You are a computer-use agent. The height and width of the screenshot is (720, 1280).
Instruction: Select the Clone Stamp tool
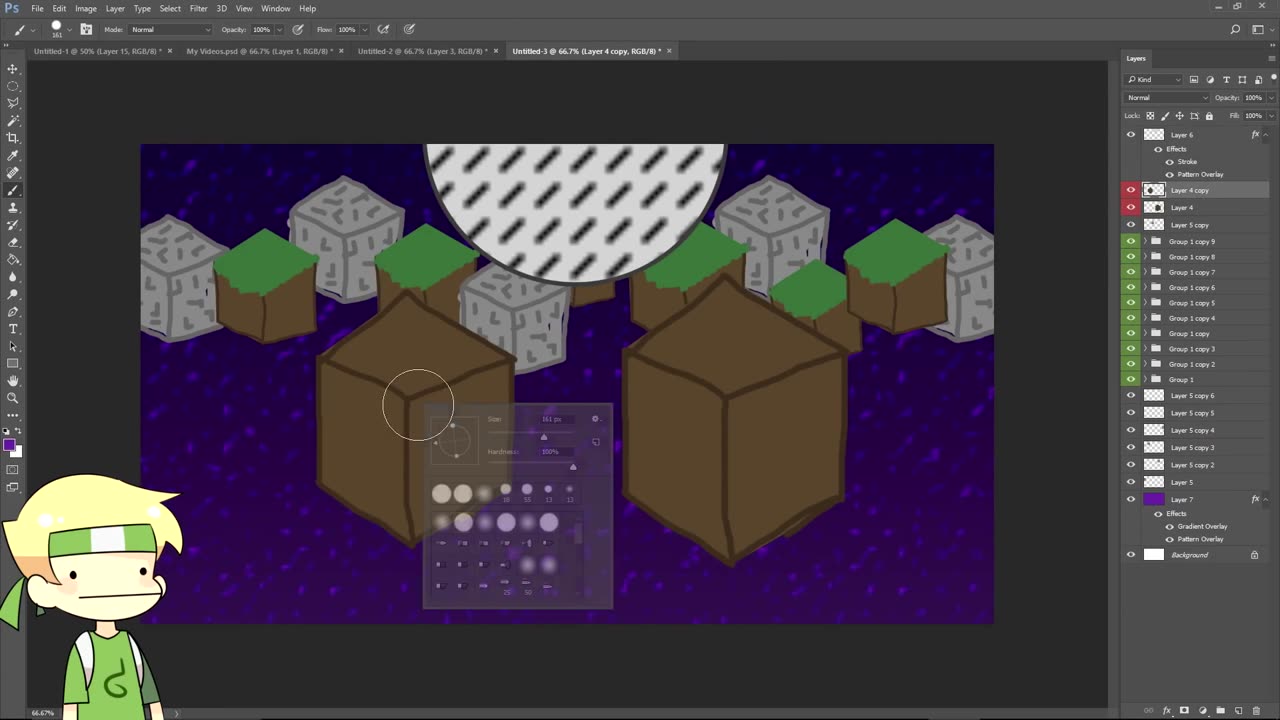(x=13, y=207)
